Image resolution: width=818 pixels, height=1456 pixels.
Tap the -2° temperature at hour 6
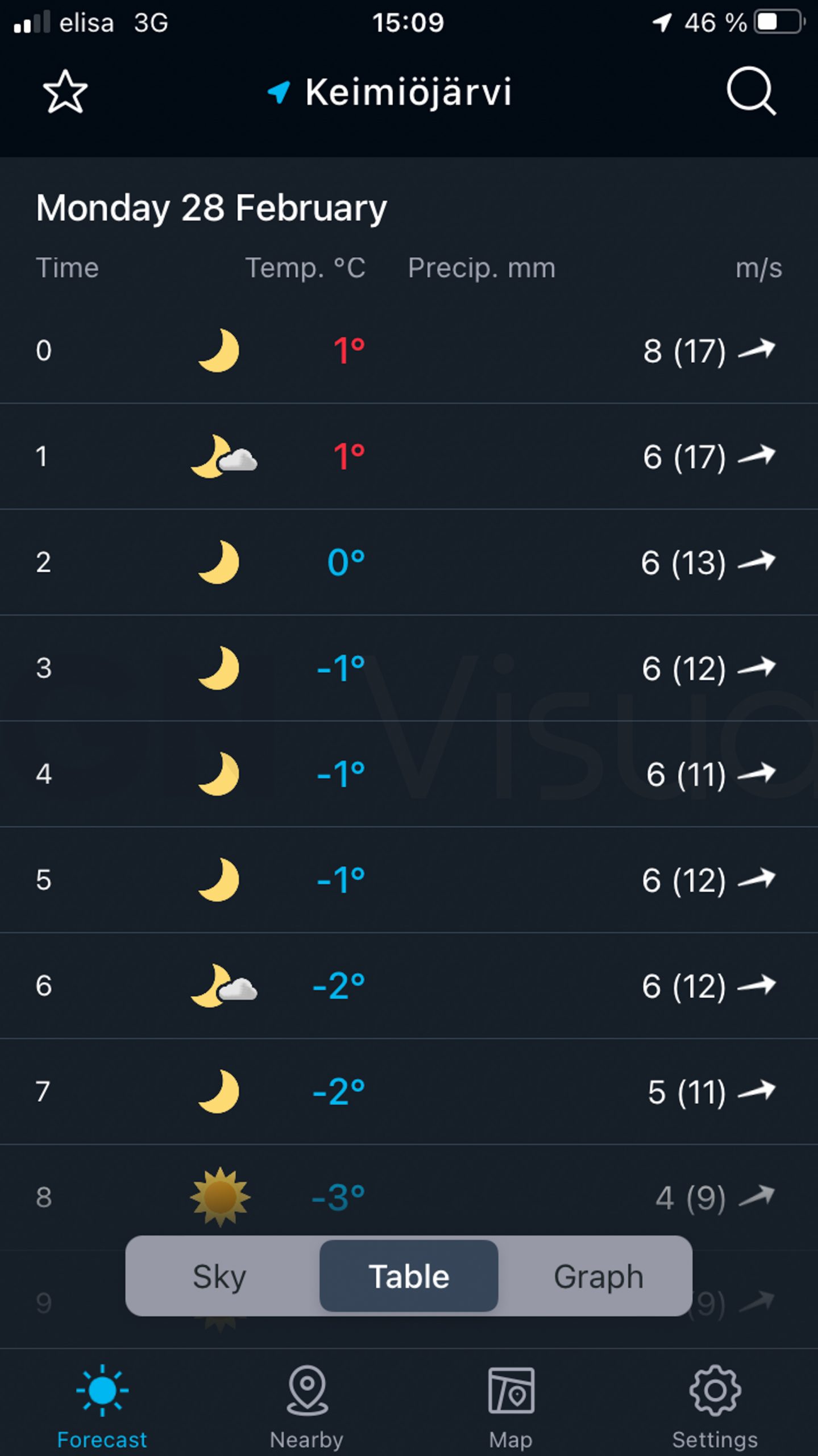click(339, 986)
